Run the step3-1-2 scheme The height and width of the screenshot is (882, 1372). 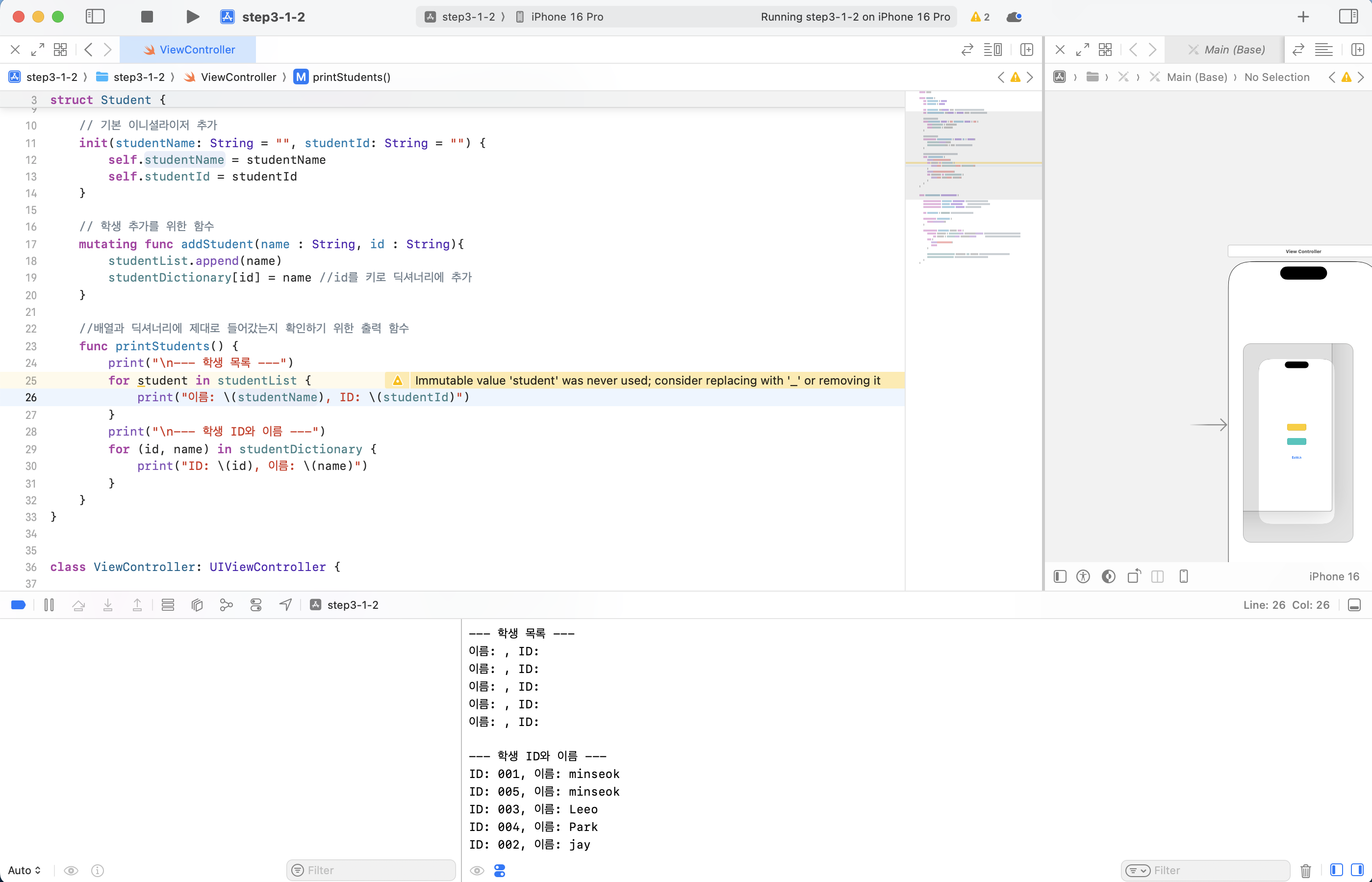(193, 17)
